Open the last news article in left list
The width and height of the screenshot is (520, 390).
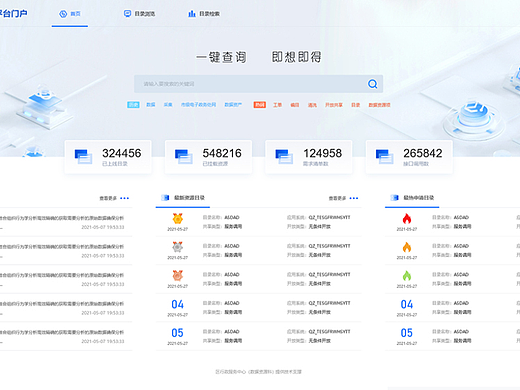(66, 336)
